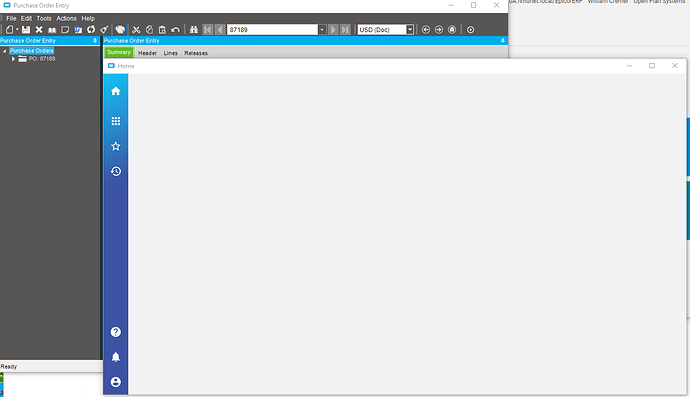This screenshot has width=690, height=397.
Task: Click the open-book icon in toolbar
Action: tap(52, 29)
